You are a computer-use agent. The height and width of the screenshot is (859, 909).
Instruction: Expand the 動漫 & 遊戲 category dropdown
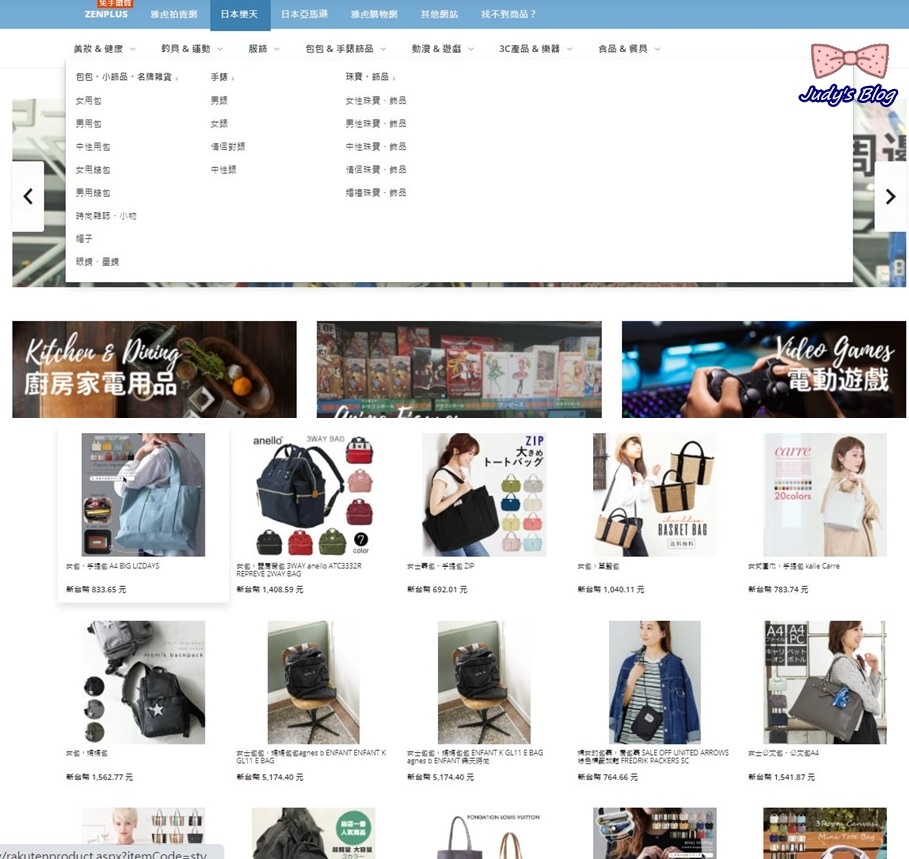point(442,49)
